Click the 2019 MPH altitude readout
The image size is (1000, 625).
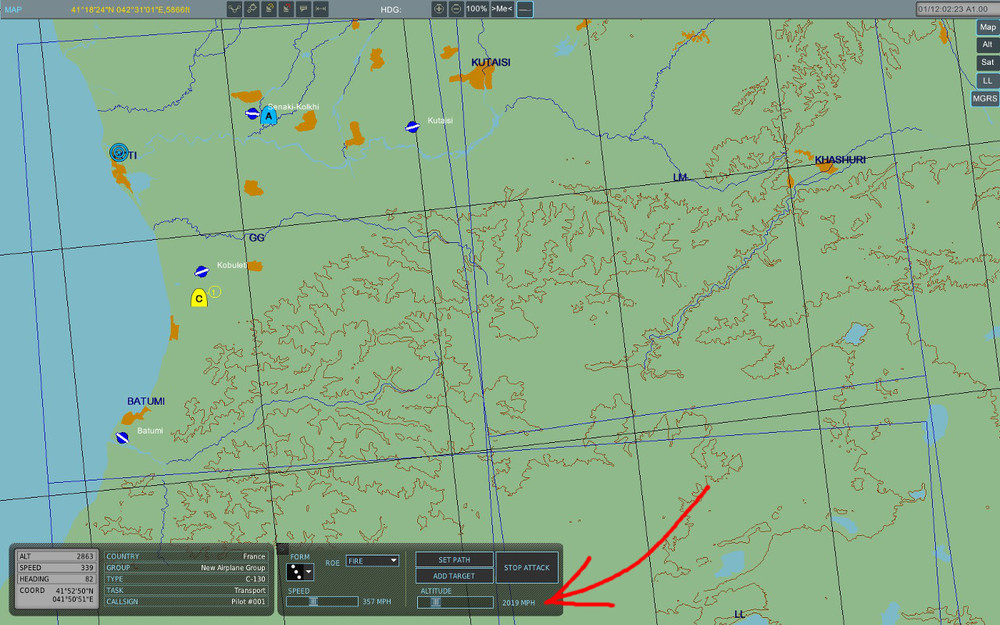click(518, 603)
